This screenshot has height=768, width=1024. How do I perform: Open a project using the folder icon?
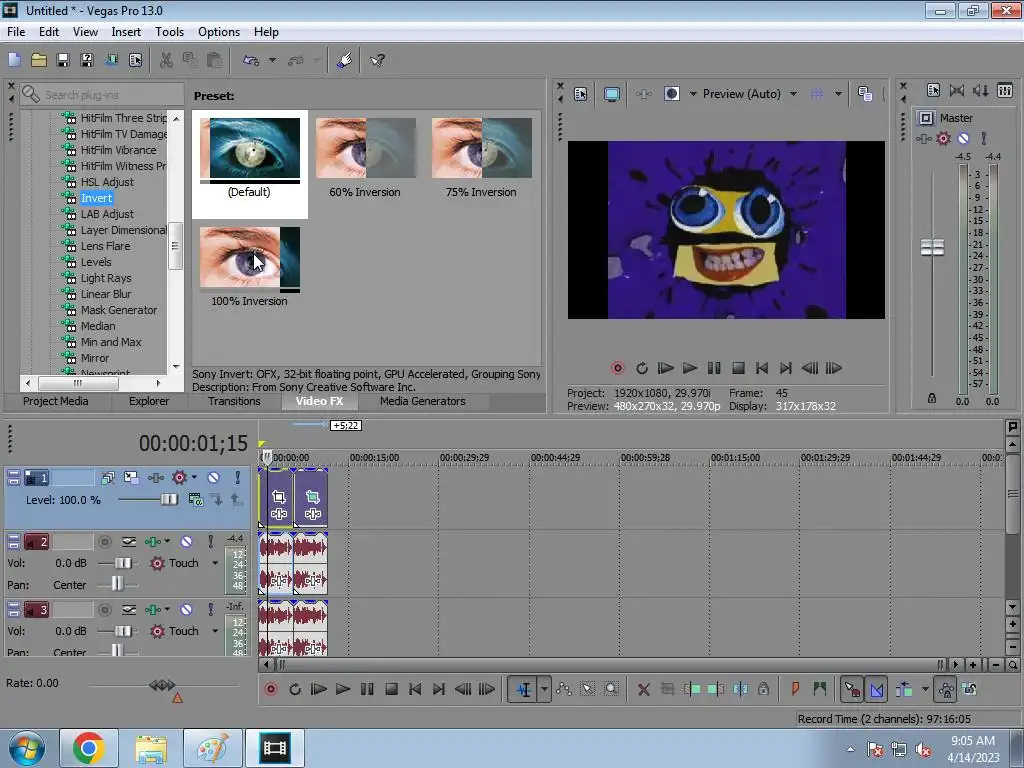point(39,61)
